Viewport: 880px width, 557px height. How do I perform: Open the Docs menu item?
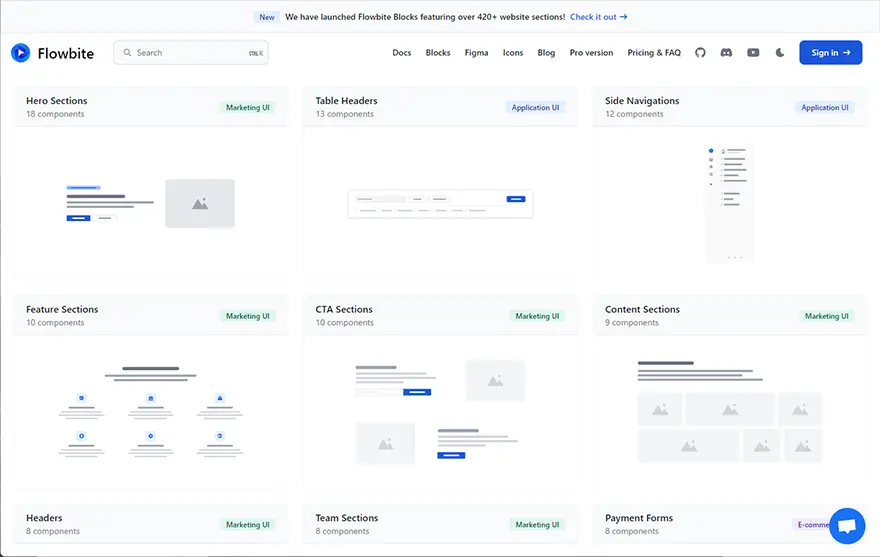tap(402, 53)
